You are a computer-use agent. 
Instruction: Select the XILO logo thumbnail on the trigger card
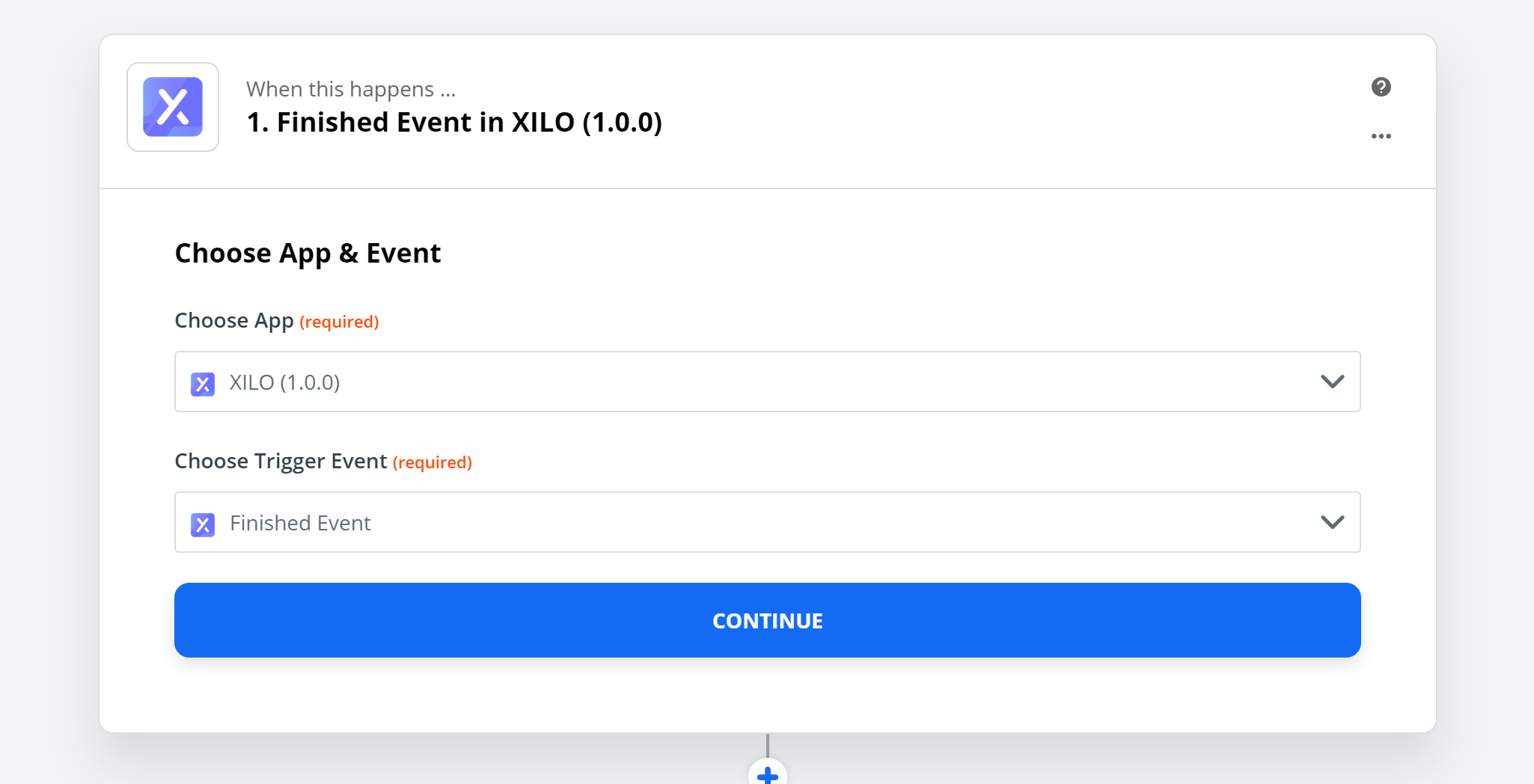click(x=172, y=107)
